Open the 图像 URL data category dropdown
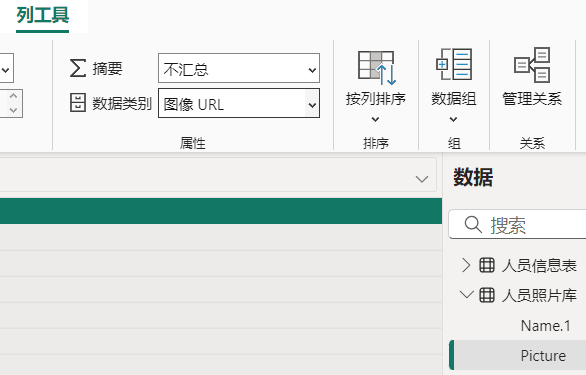Image resolution: width=586 pixels, height=375 pixels. tap(239, 103)
